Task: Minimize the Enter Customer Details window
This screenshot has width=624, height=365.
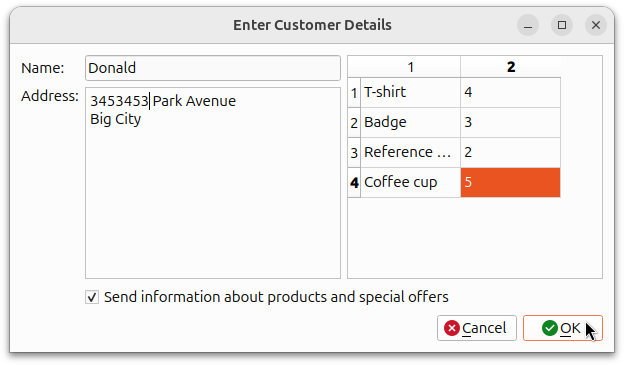Action: pyautogui.click(x=528, y=25)
